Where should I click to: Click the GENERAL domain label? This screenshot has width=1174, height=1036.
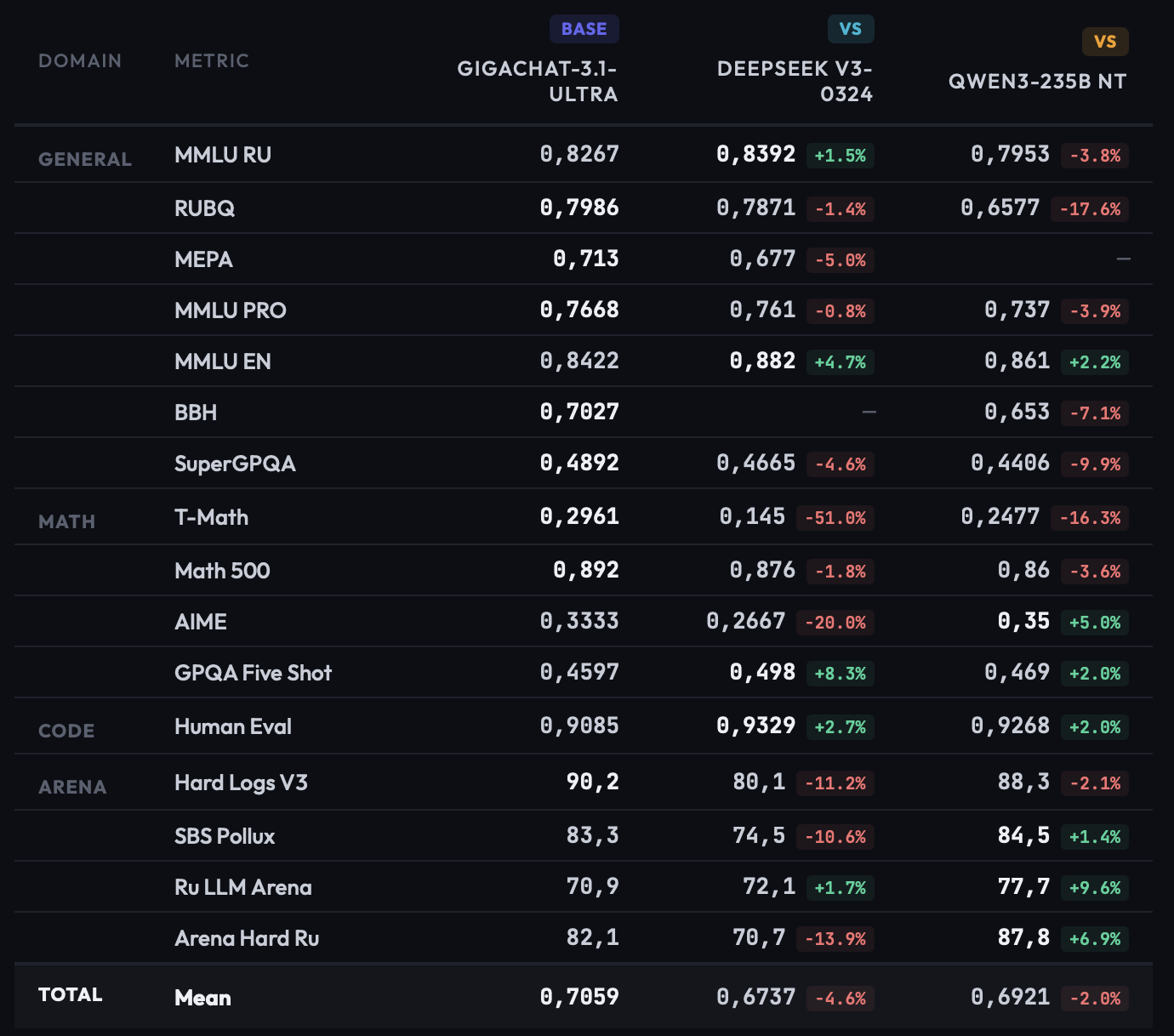(x=85, y=159)
